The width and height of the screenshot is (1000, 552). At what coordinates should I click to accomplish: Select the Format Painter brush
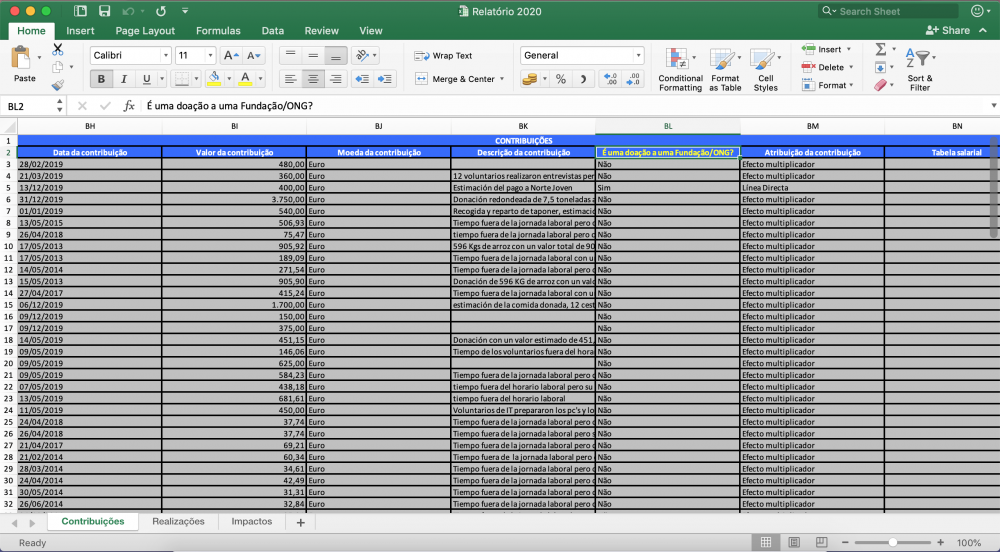57,86
